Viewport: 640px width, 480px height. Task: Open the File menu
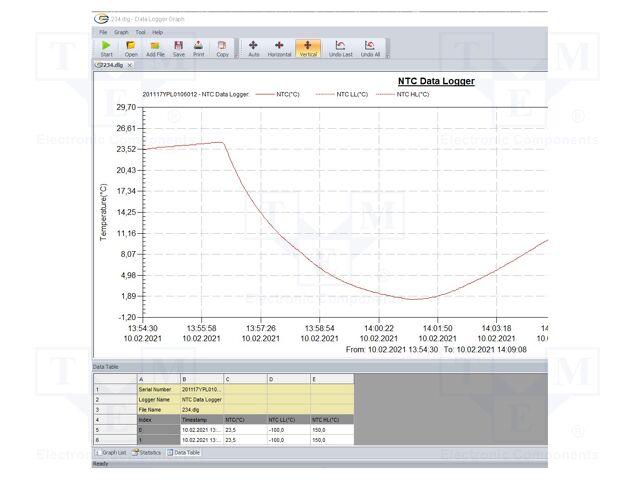[x=103, y=32]
